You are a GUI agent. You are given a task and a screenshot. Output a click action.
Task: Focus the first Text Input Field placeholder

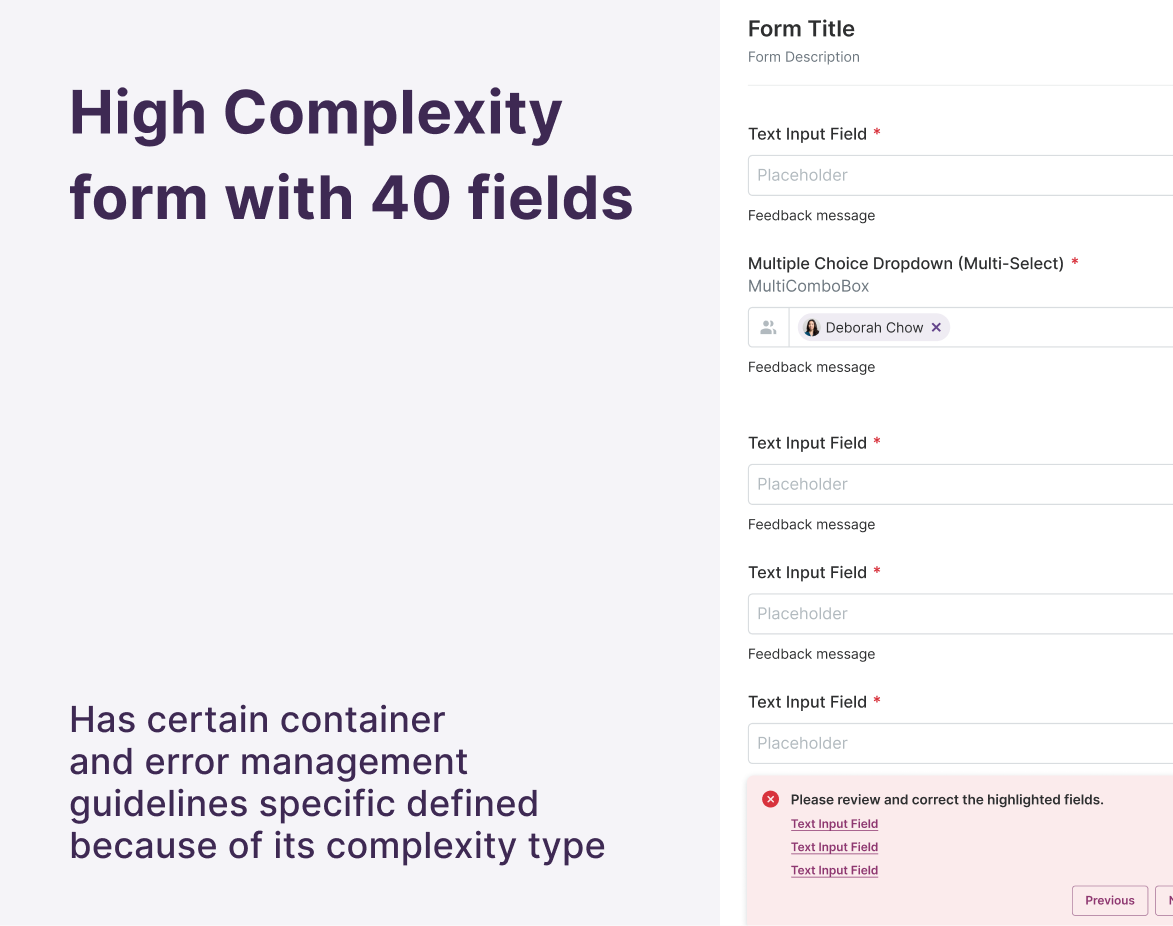[x=961, y=176]
